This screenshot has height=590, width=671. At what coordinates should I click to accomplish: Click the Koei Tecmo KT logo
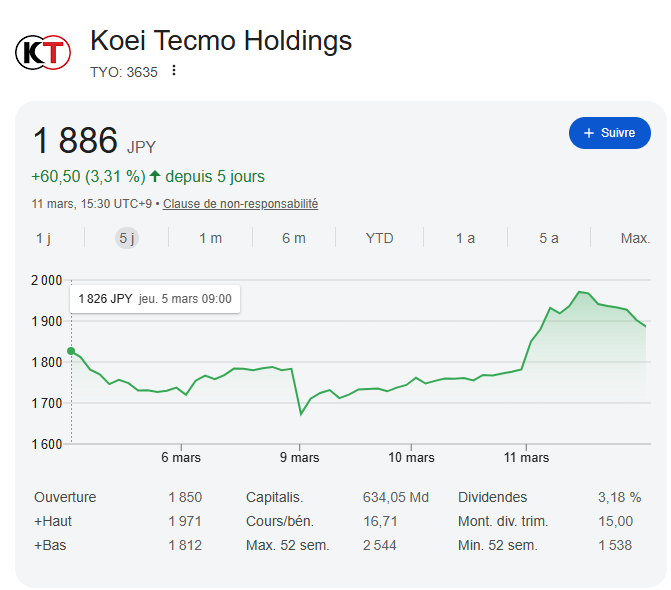coord(43,52)
